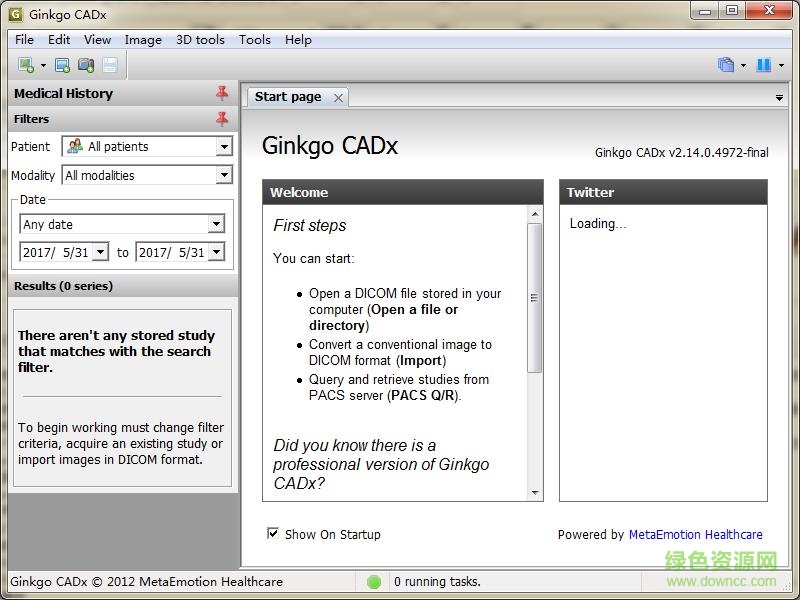
Task: Uncheck Show On Startup
Action: click(273, 534)
